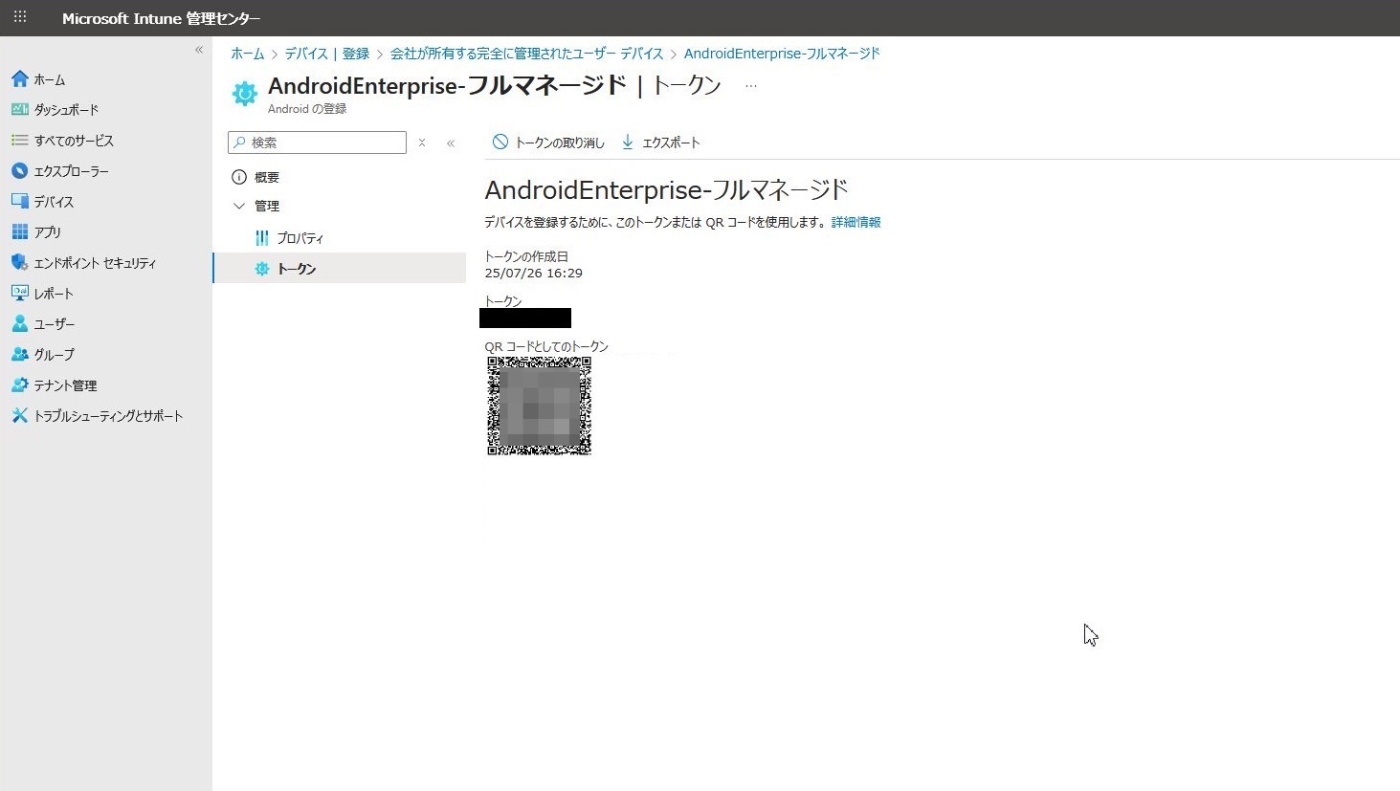Click the ダッシュボード dashboard icon
This screenshot has width=1400, height=791.
point(19,110)
